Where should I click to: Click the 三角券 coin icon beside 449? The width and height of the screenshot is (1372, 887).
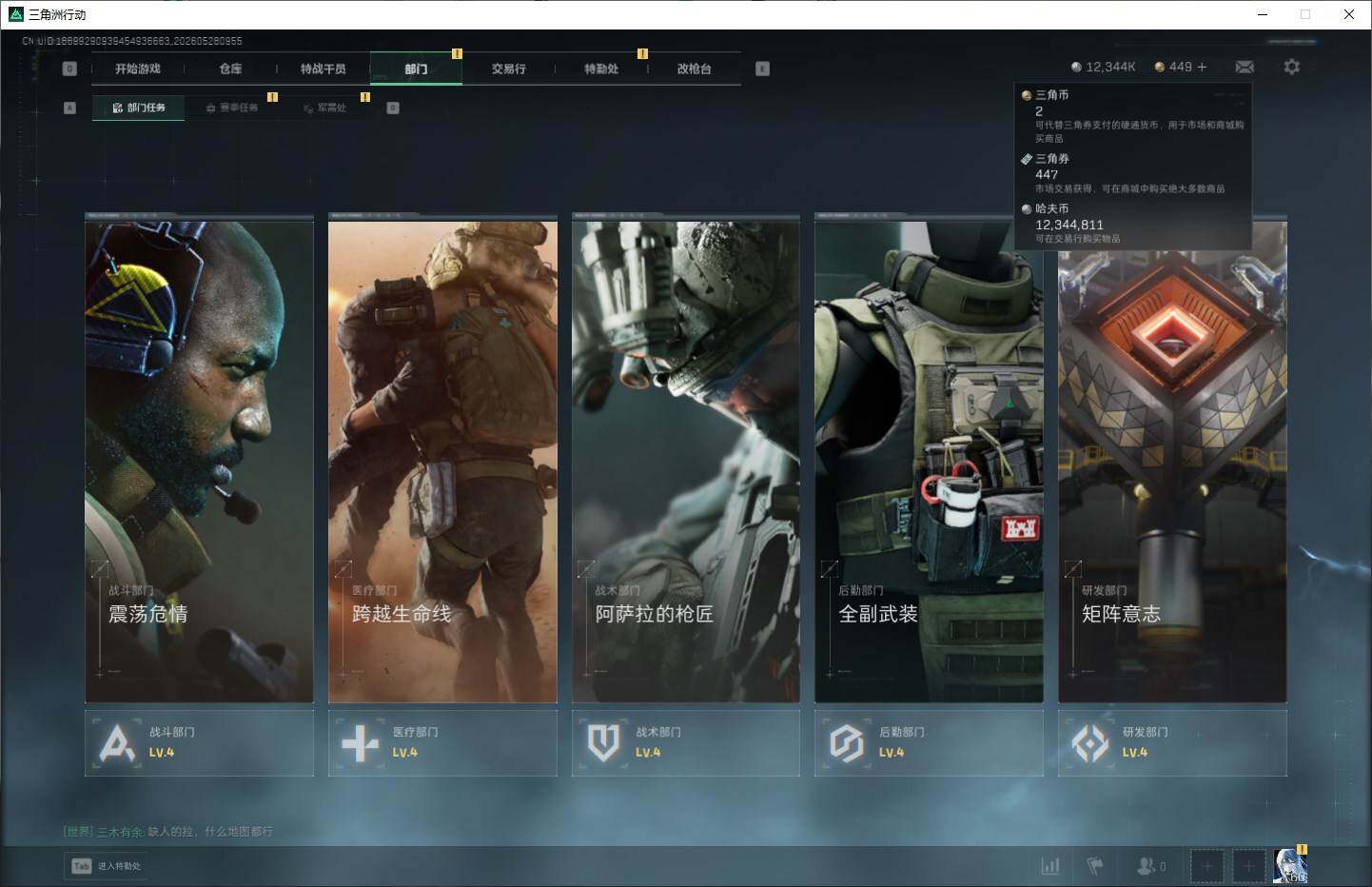click(x=1160, y=67)
